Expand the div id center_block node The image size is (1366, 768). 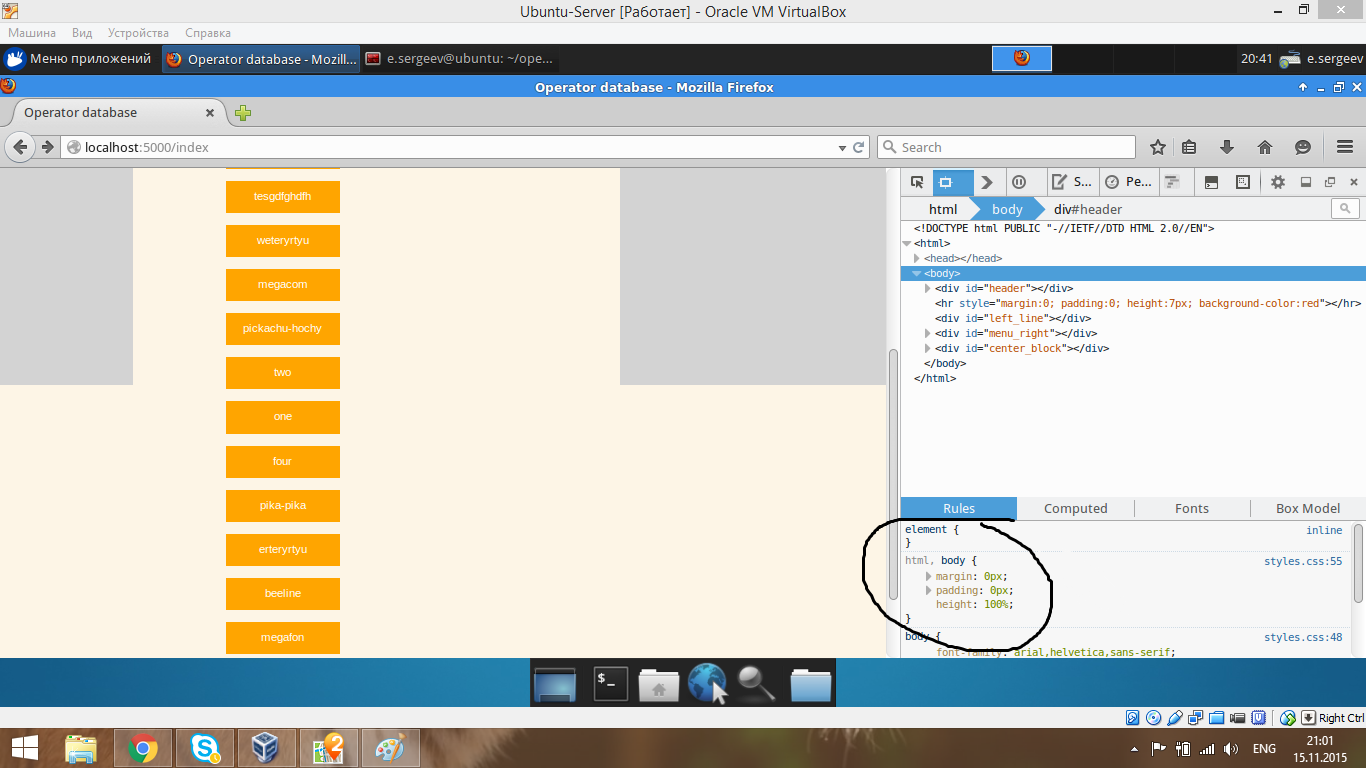(928, 348)
